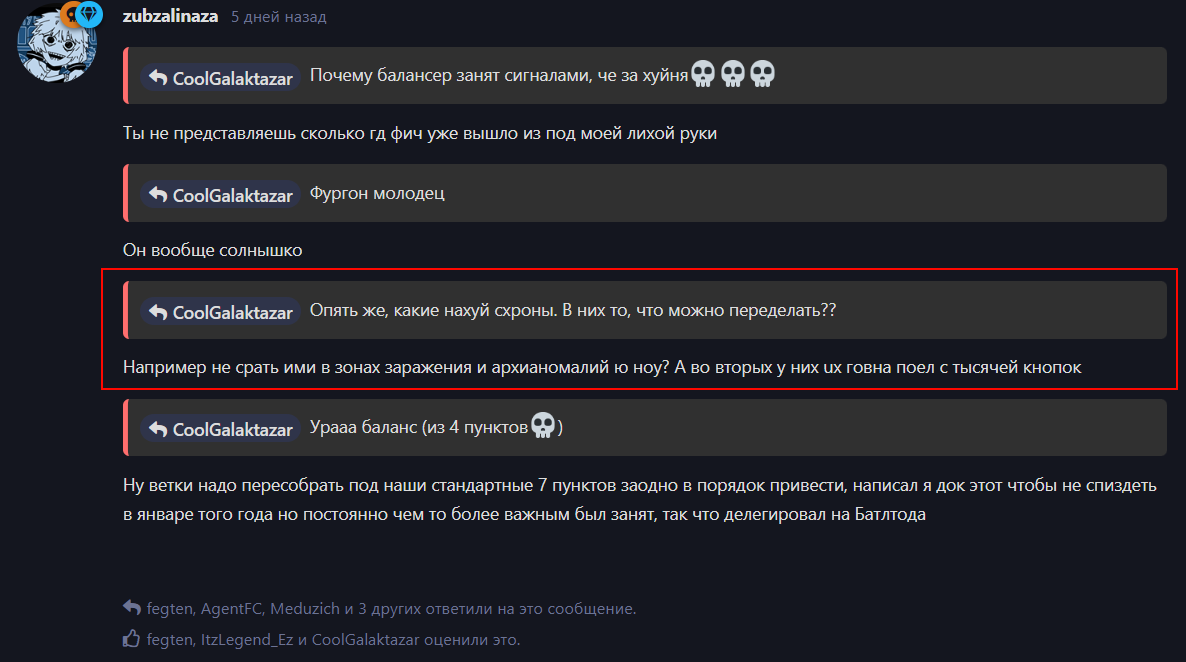The height and width of the screenshot is (662, 1186).
Task: Open ItzLegend_Ez profile in likes line
Action: coord(247,639)
